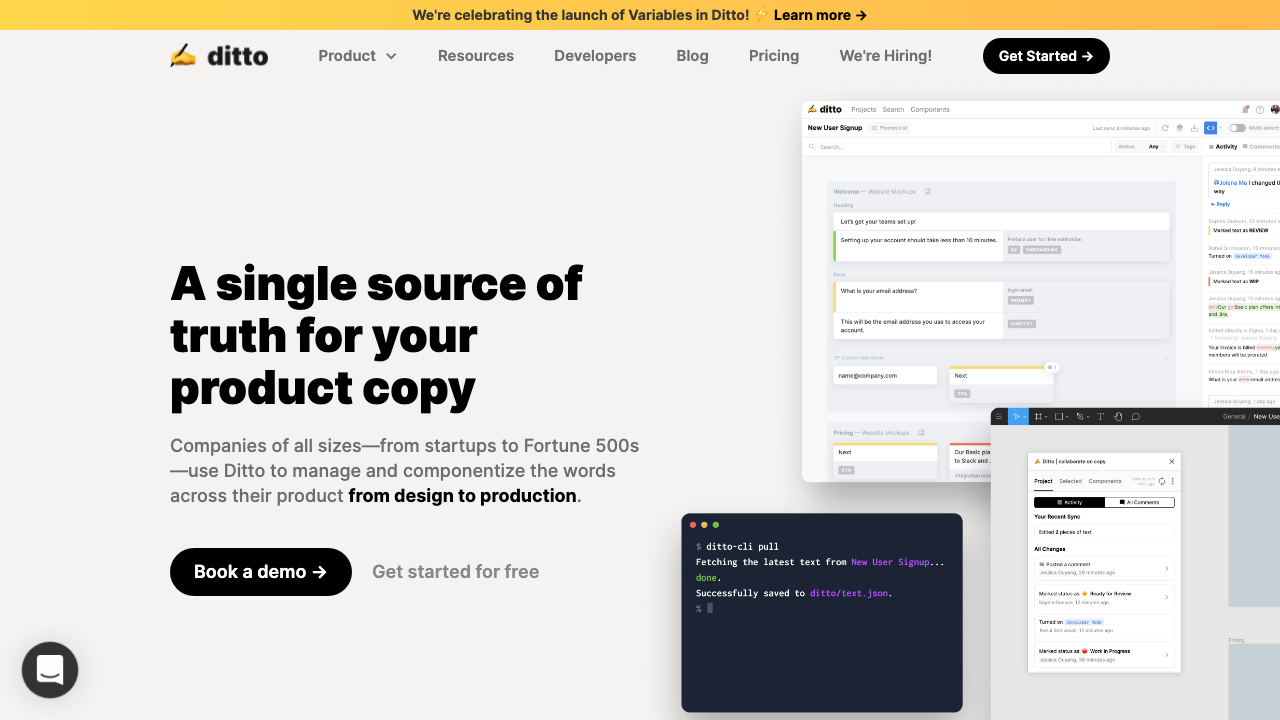Viewport: 1280px width, 720px height.
Task: Click the Book a demo button
Action: point(260,572)
